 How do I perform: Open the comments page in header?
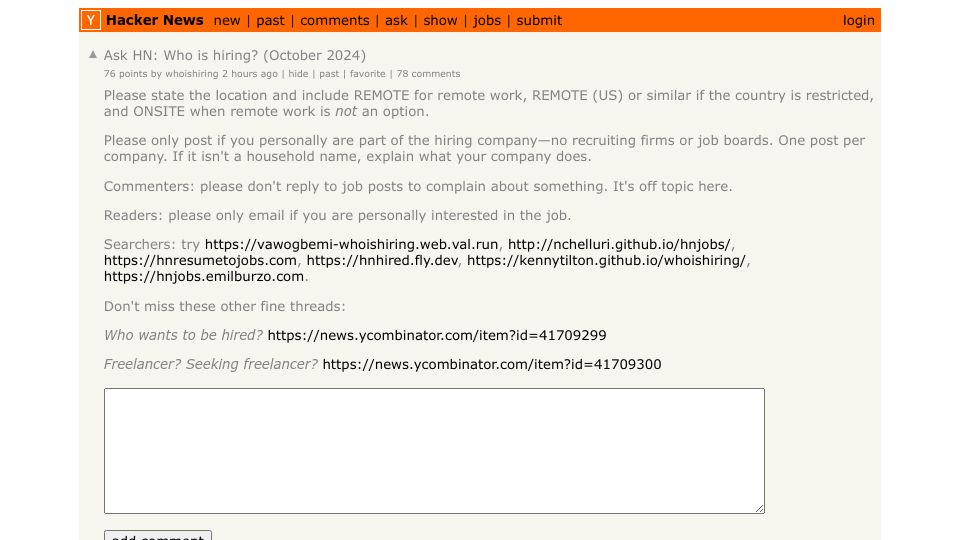(x=334, y=20)
